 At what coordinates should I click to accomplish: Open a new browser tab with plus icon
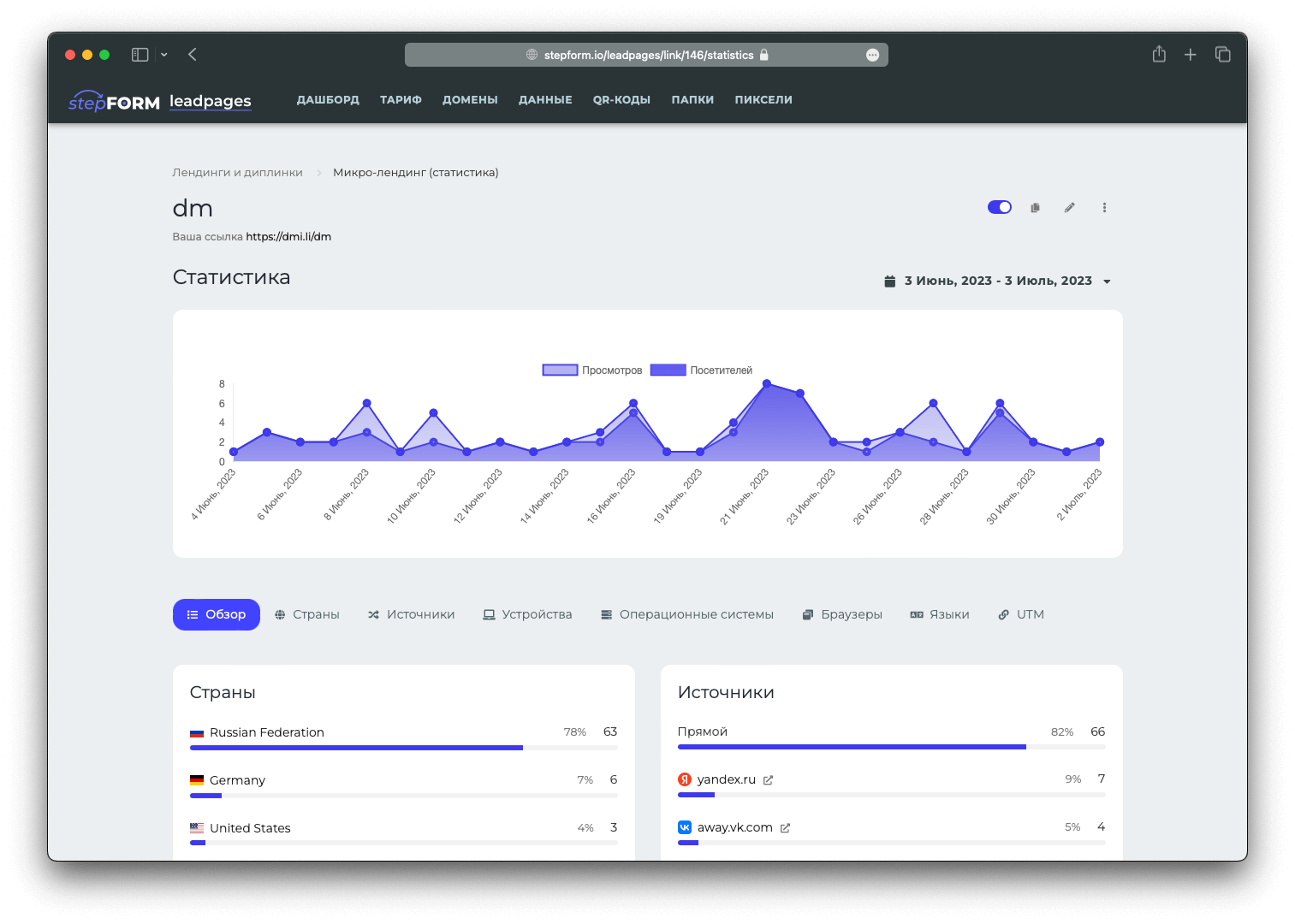click(1190, 55)
